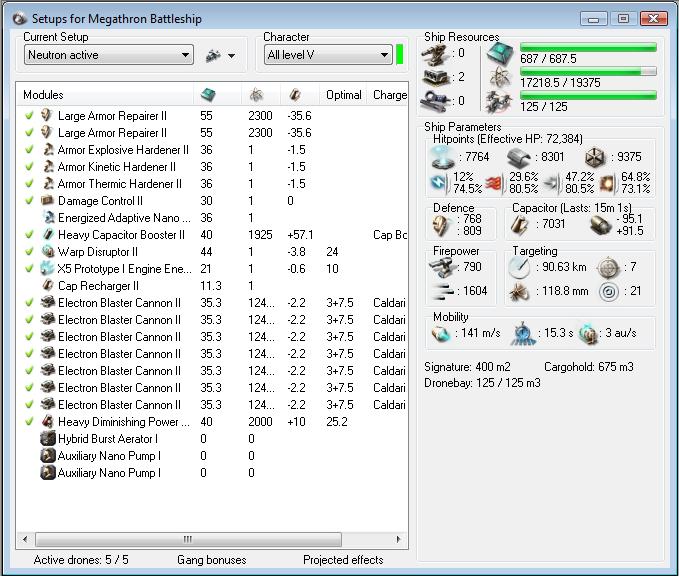
Task: Open the Current Setup dropdown showing Neutron active
Action: [x=109, y=55]
